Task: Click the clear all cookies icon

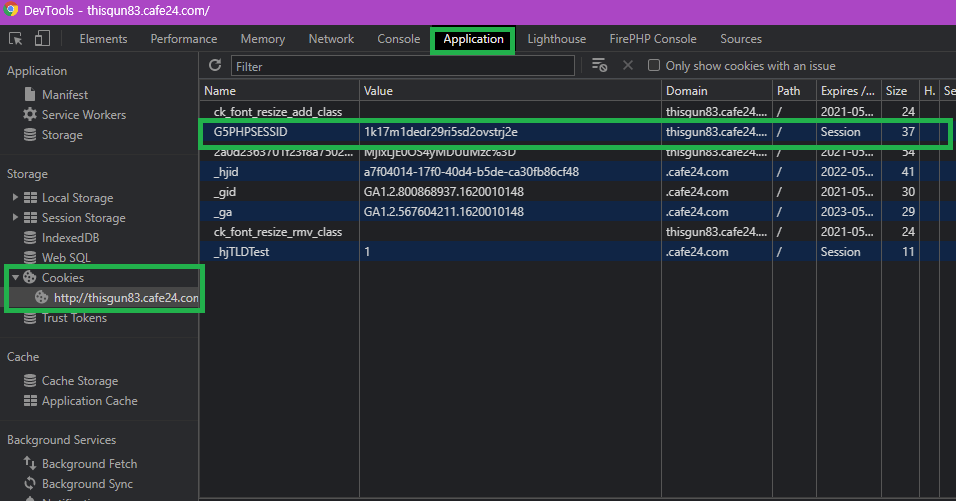Action: click(600, 65)
